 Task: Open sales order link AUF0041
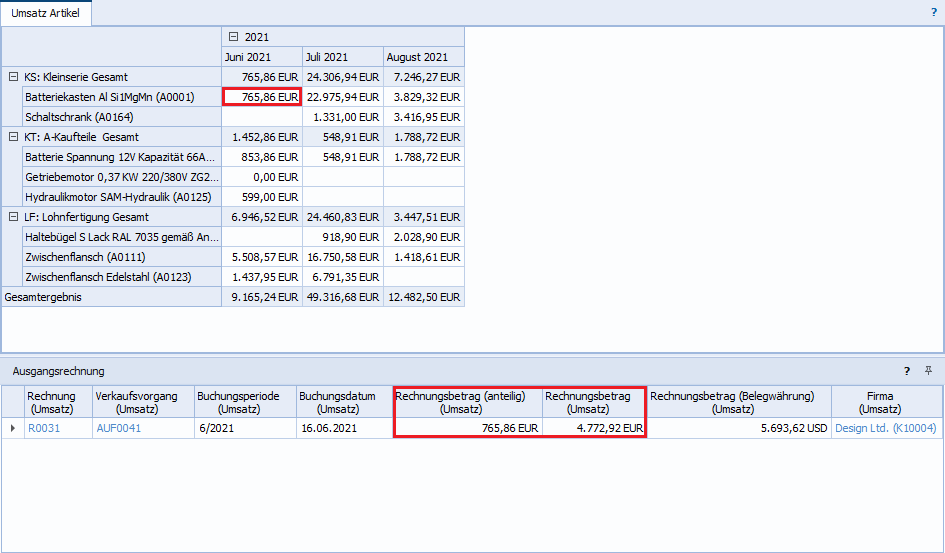(x=119, y=428)
